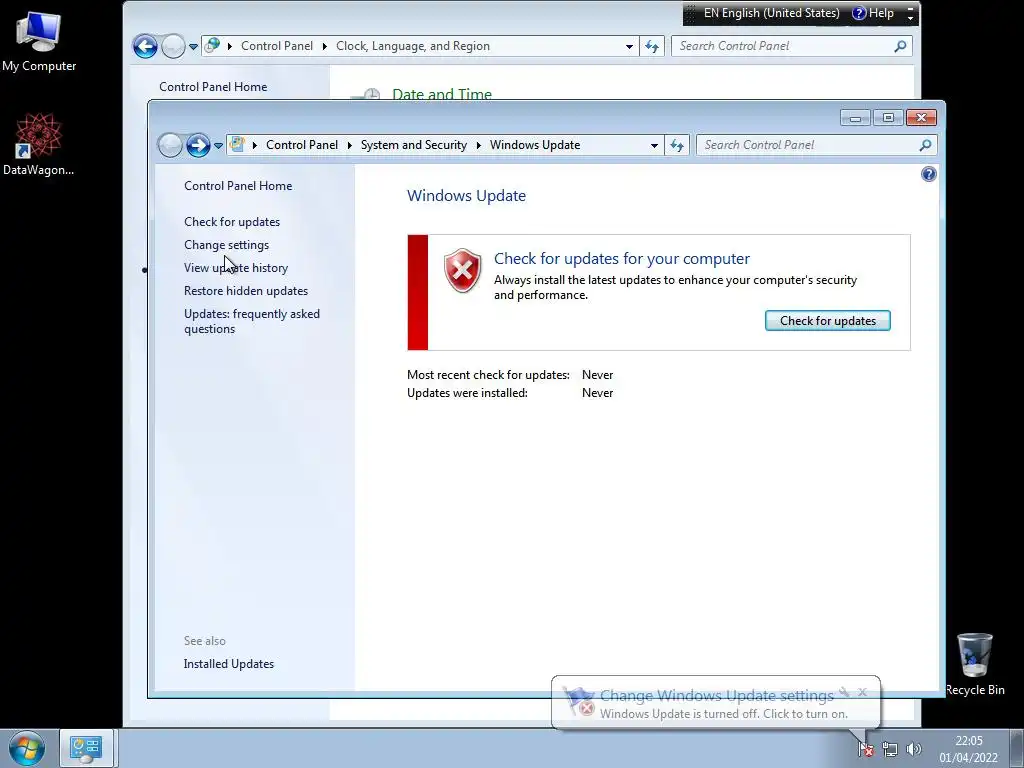Open recent pages dropdown in Windows Update

pos(218,146)
